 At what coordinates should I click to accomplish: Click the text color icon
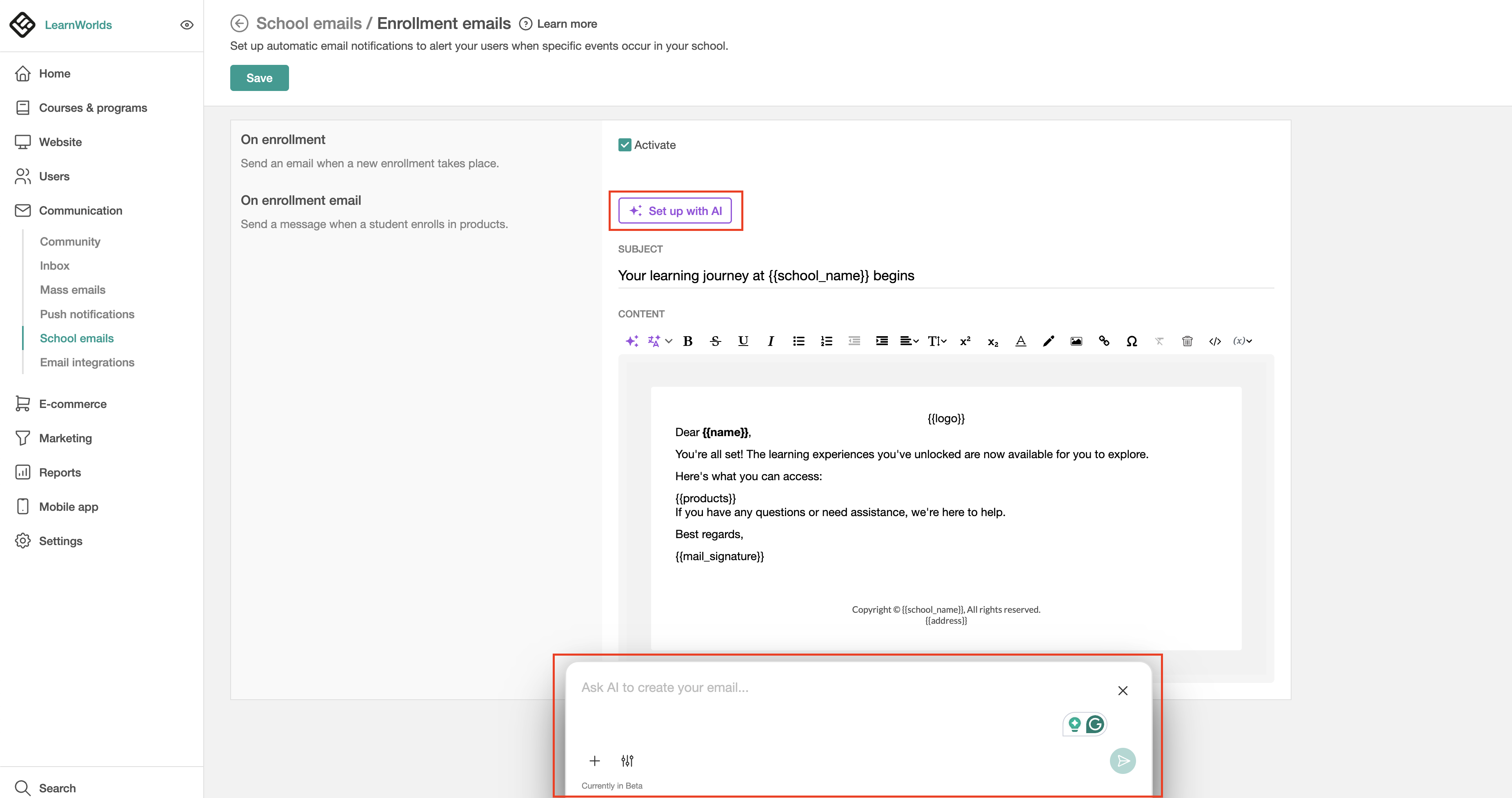coord(1021,341)
